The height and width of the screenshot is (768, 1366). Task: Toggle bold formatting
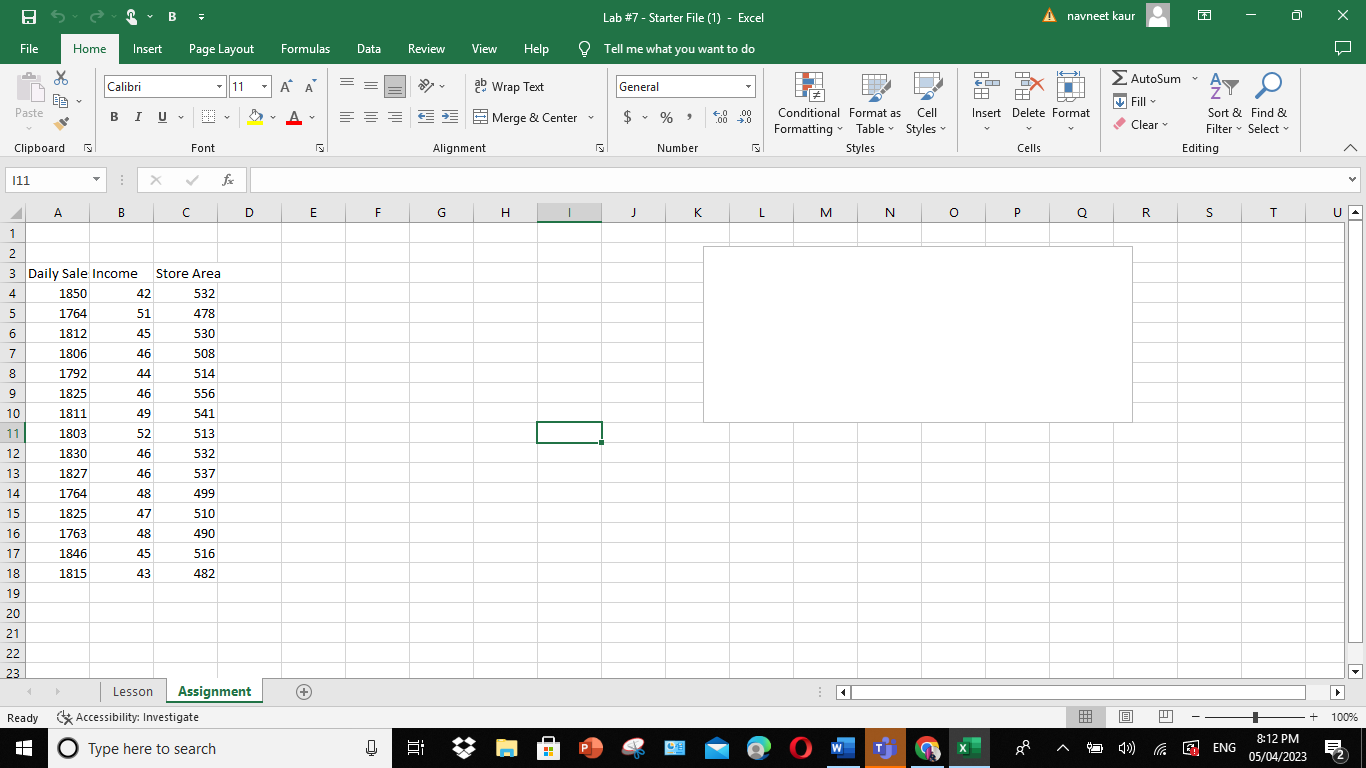(x=114, y=117)
